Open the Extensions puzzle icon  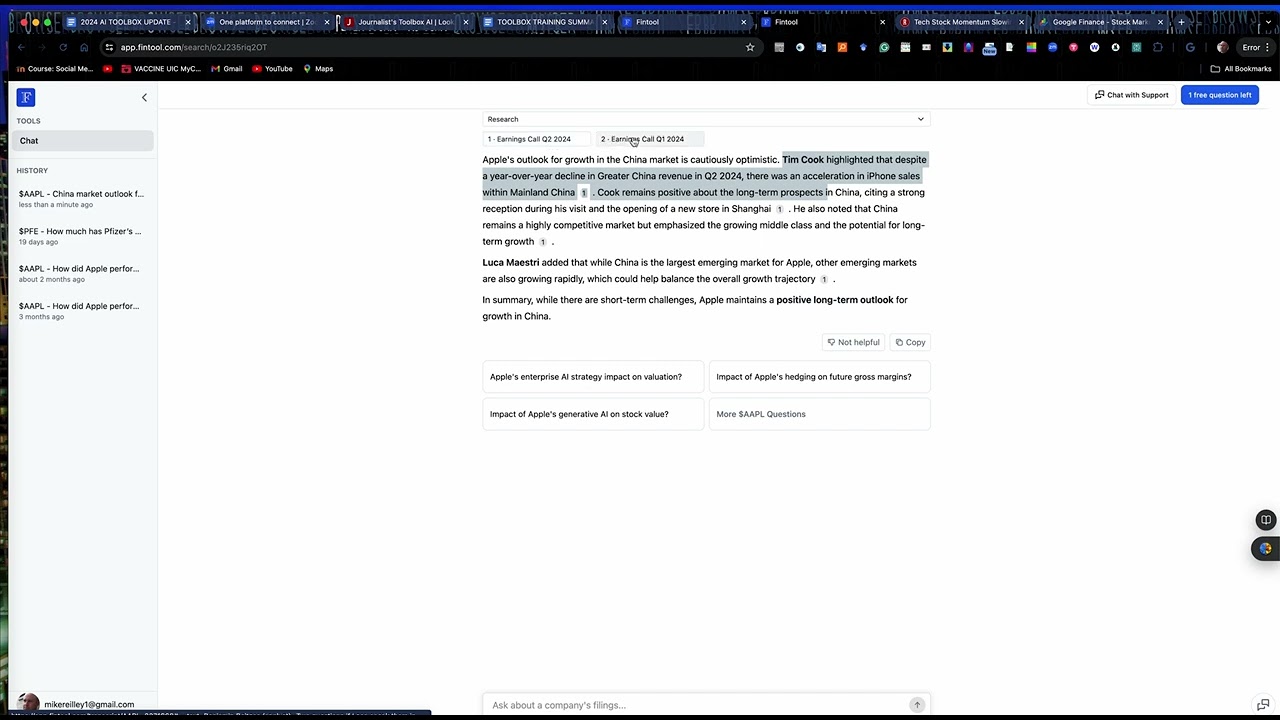click(x=1157, y=47)
